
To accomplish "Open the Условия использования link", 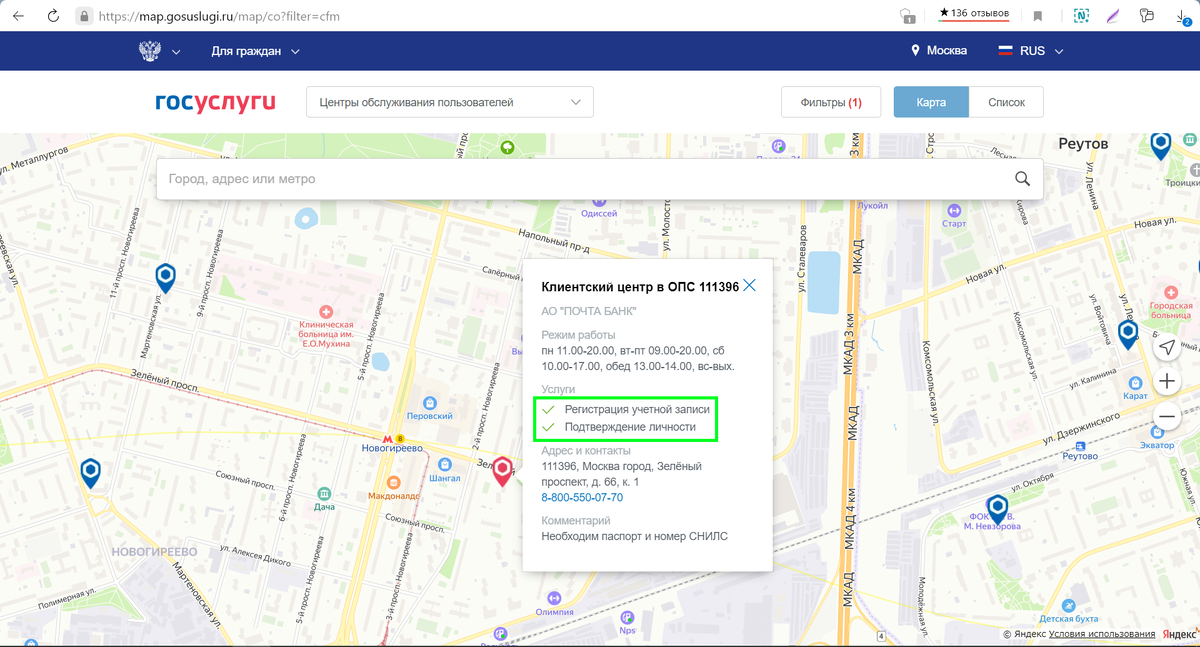I will point(1102,634).
